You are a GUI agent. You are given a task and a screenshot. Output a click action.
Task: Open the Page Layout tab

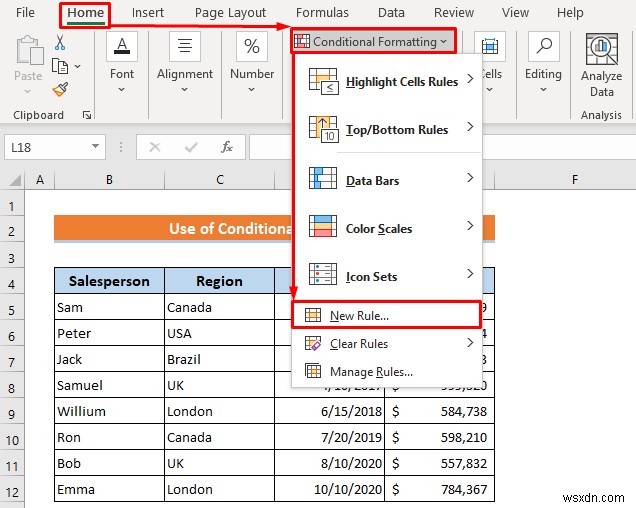[230, 13]
